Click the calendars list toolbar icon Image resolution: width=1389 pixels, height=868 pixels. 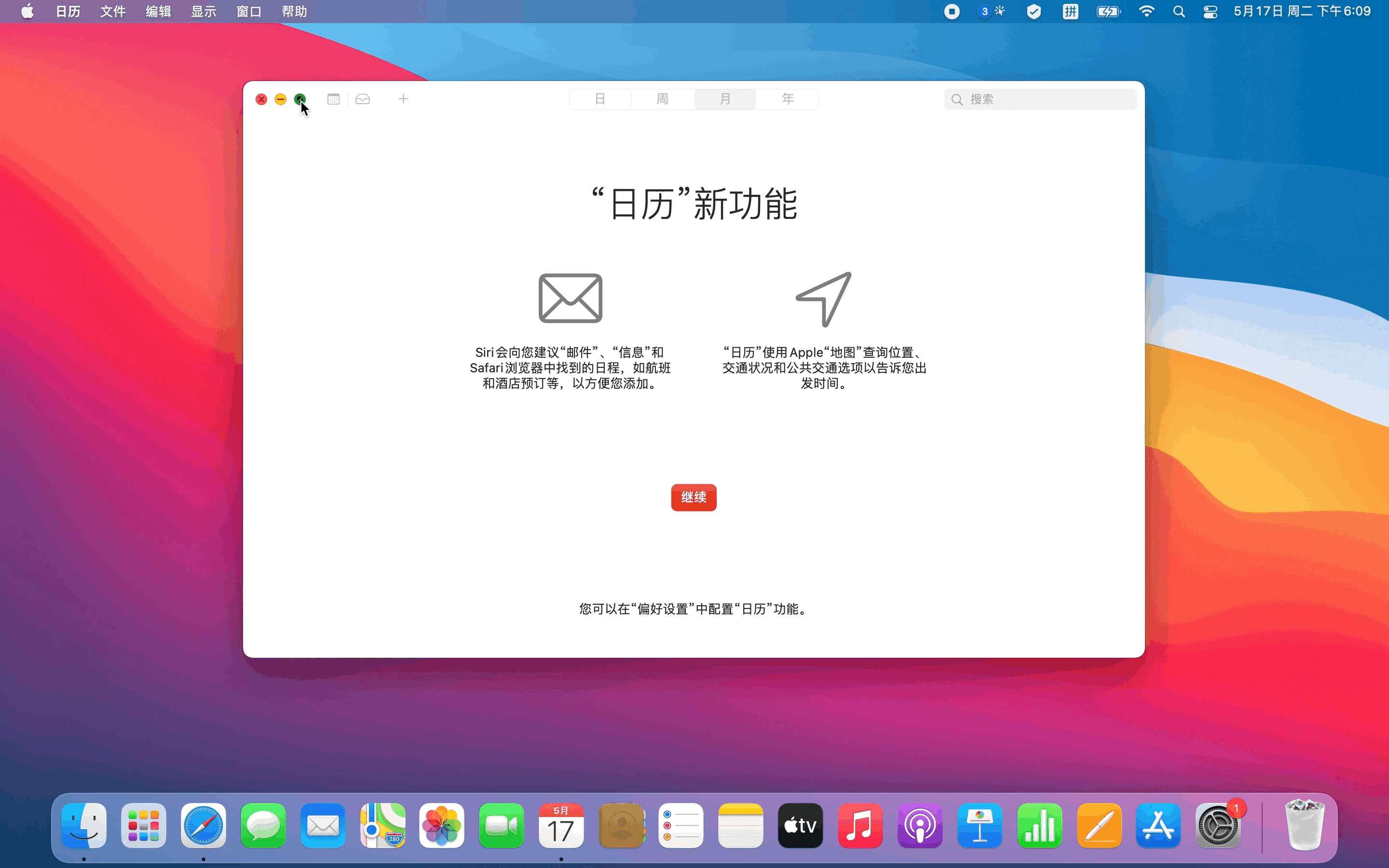333,99
